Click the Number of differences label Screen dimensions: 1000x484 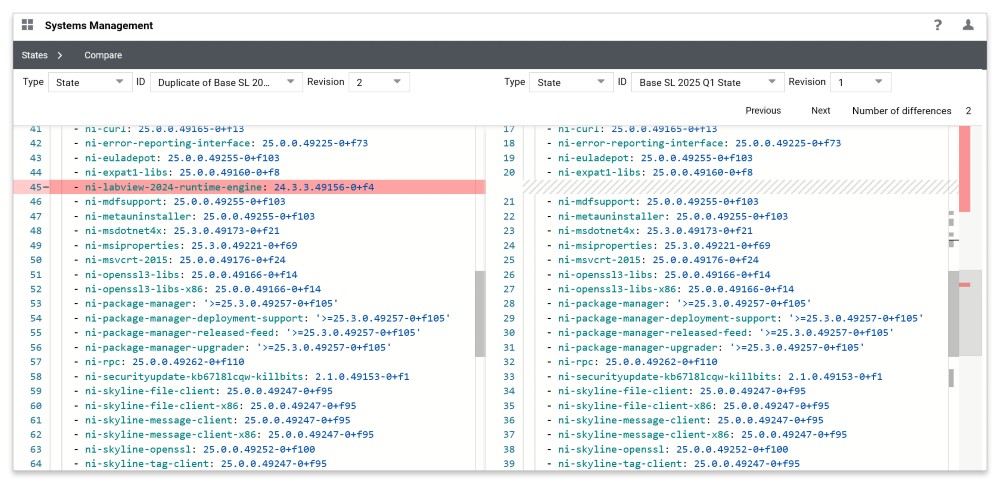click(902, 111)
